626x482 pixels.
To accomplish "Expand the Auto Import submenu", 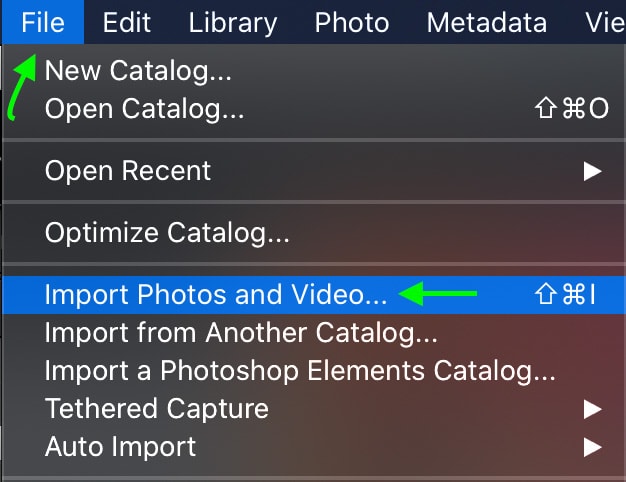I will click(314, 446).
